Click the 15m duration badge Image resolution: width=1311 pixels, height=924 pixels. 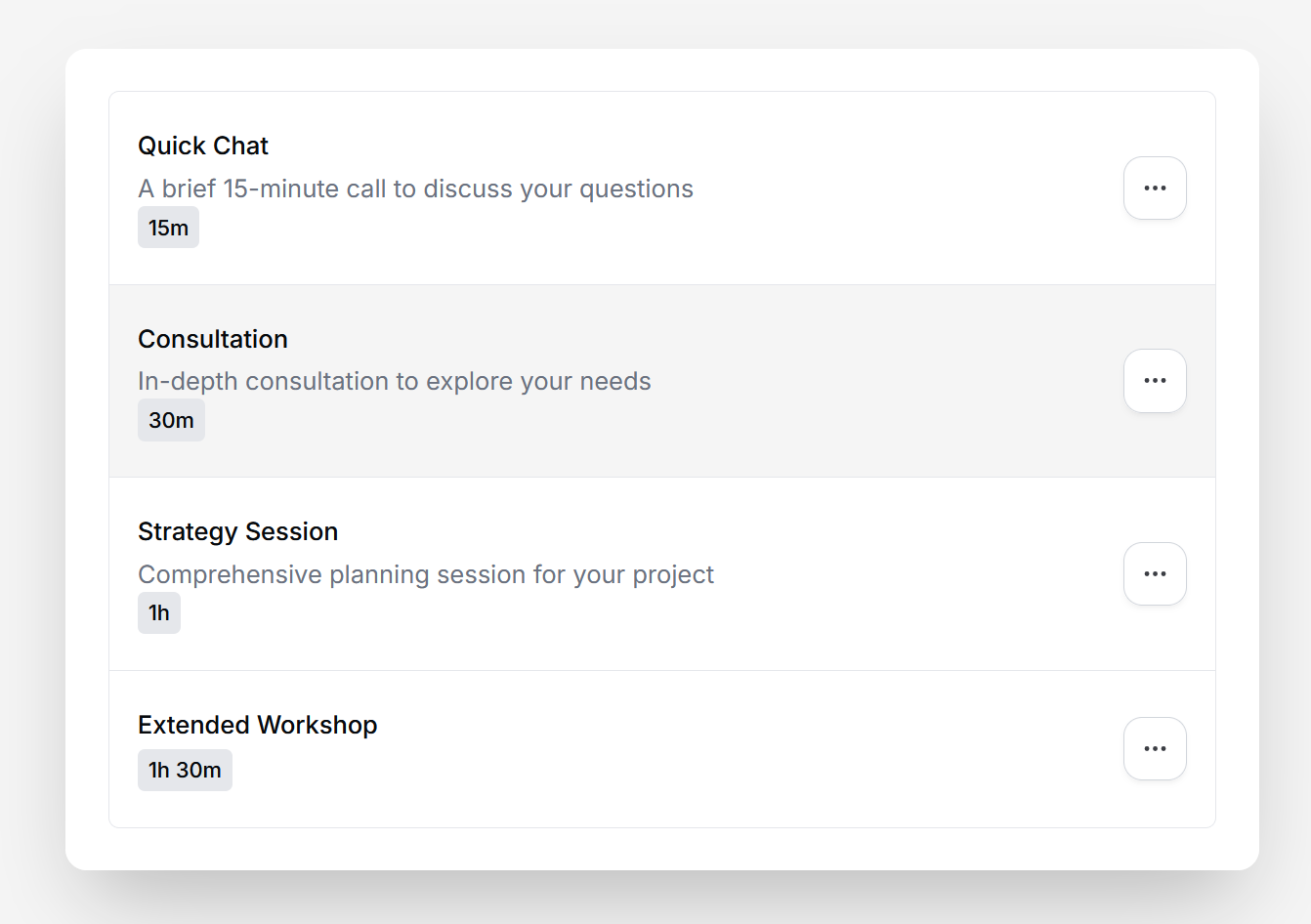point(168,228)
